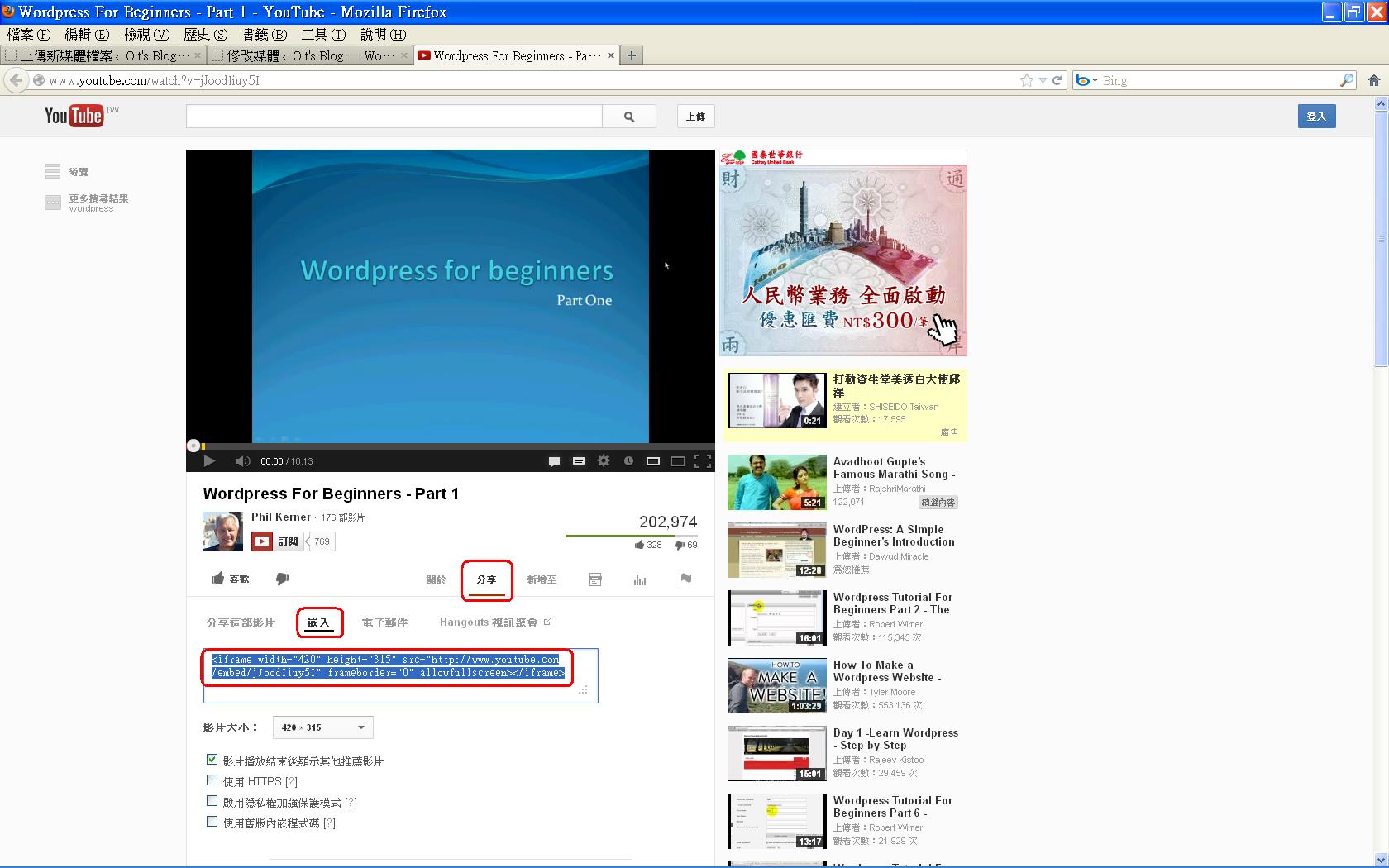Click the YouTube search magnifier button
This screenshot has width=1389, height=868.
(x=629, y=117)
